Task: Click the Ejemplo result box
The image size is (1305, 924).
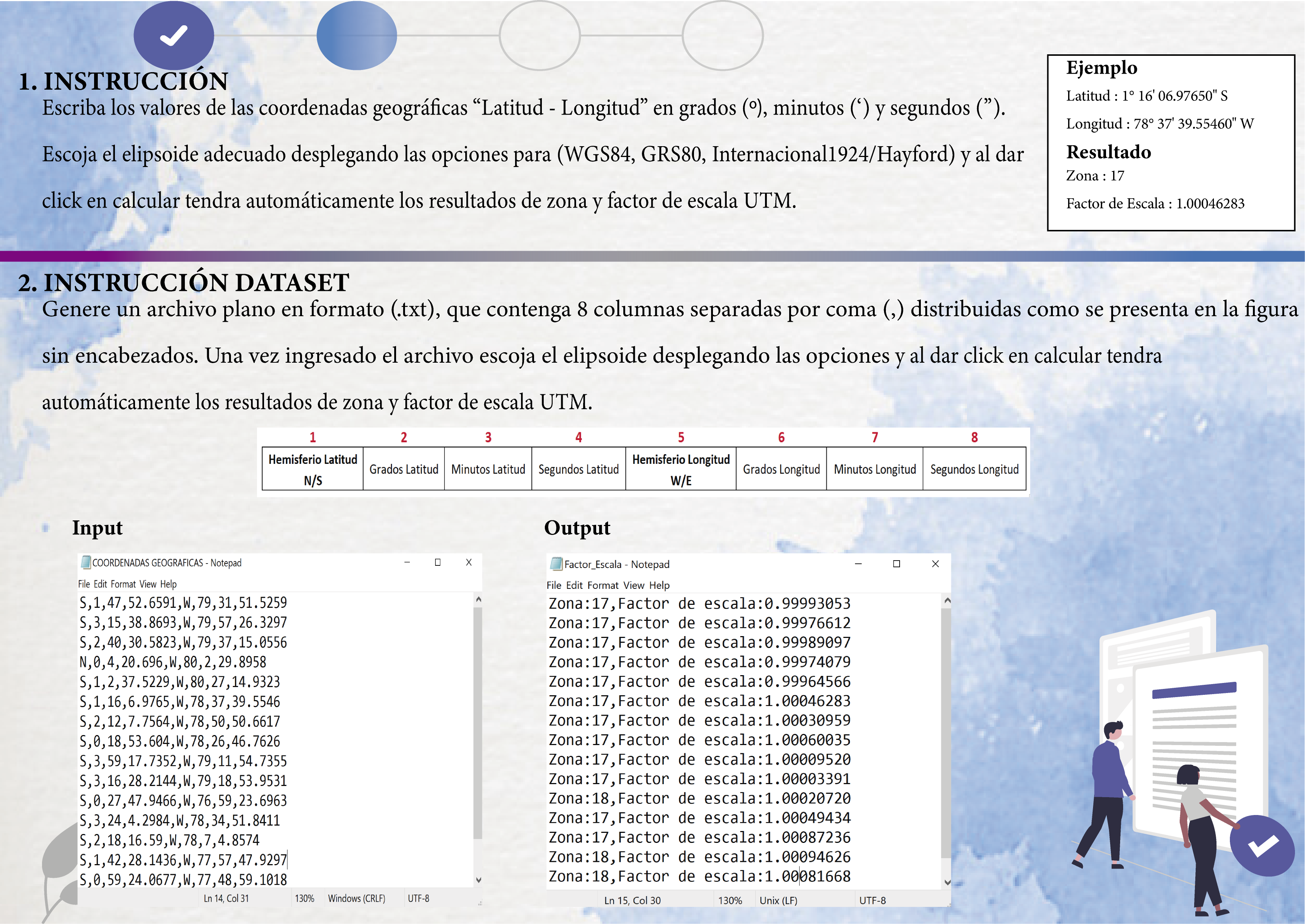Action: [1171, 142]
